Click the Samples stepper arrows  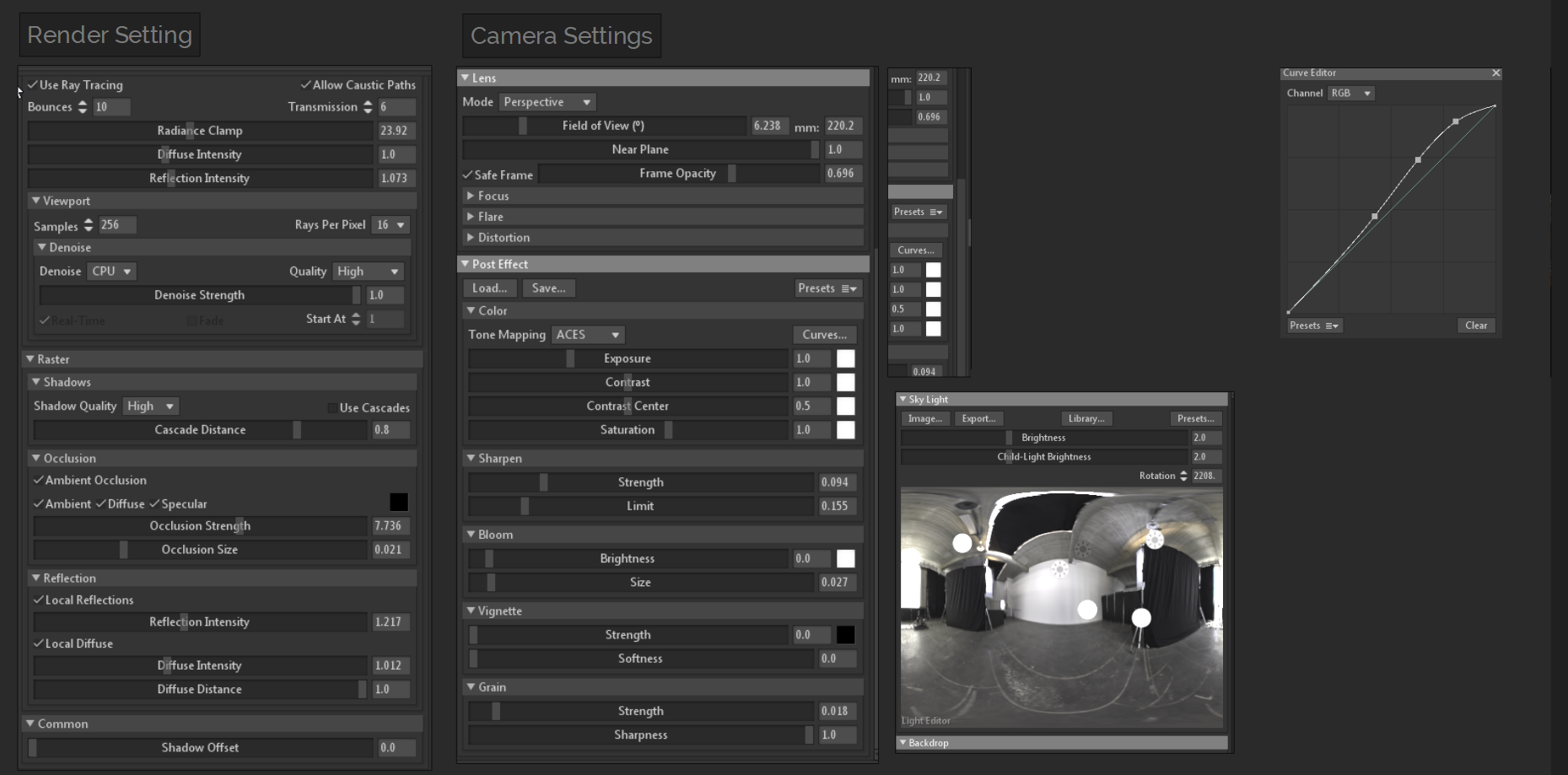(89, 226)
